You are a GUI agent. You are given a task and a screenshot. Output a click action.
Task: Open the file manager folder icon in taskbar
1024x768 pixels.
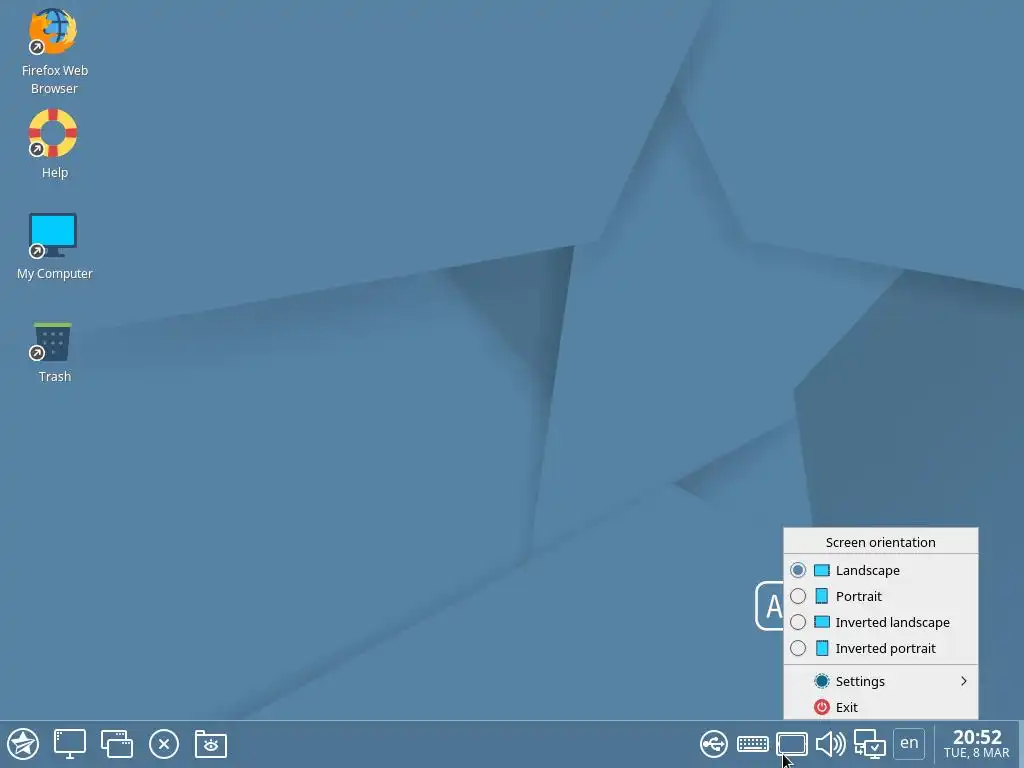210,744
